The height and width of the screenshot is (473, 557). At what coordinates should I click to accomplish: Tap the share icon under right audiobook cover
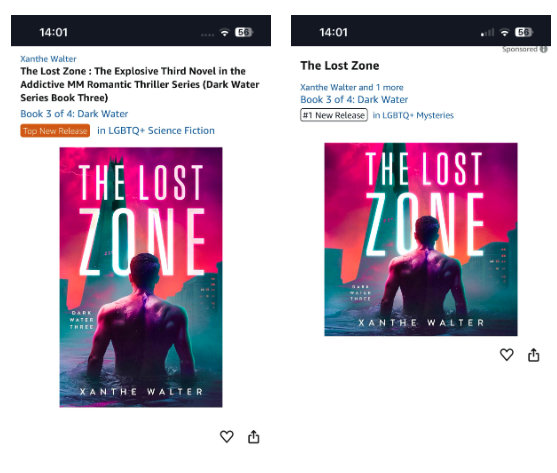pos(534,354)
